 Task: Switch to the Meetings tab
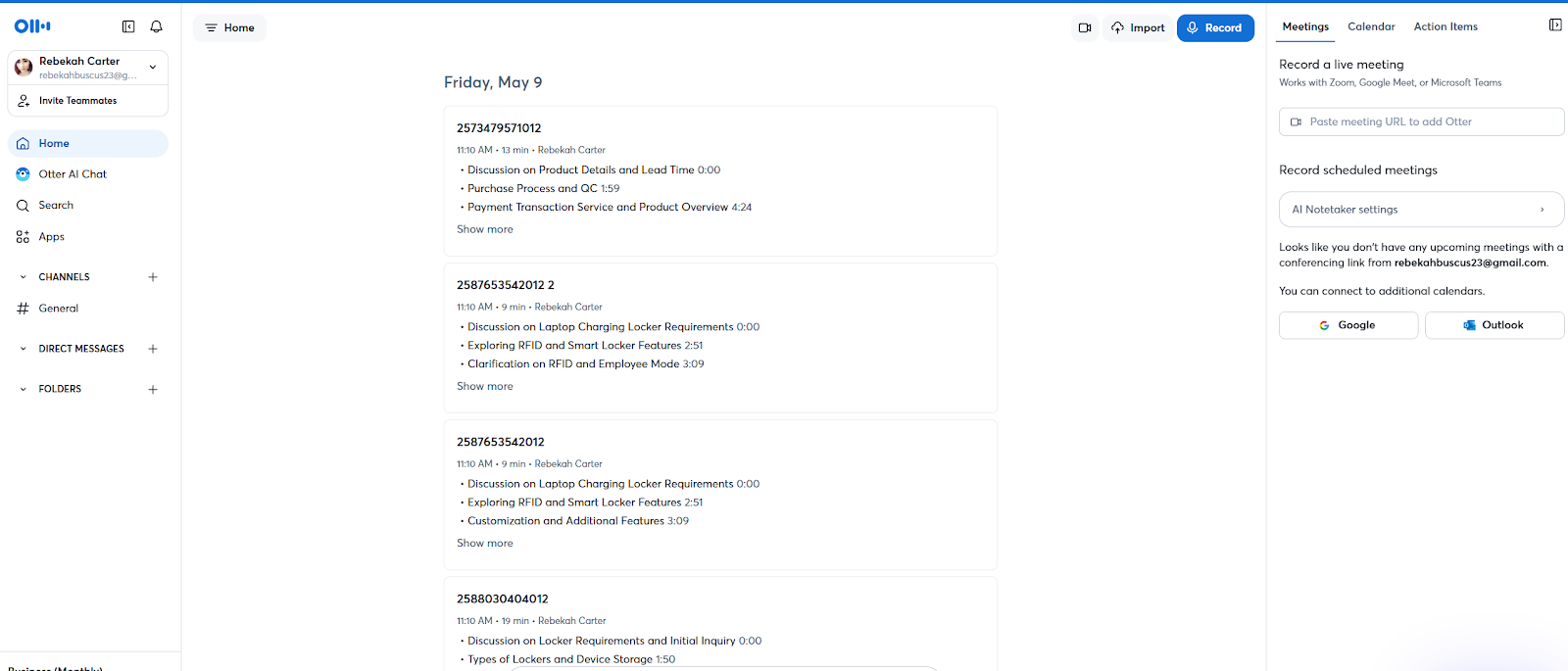click(1305, 26)
